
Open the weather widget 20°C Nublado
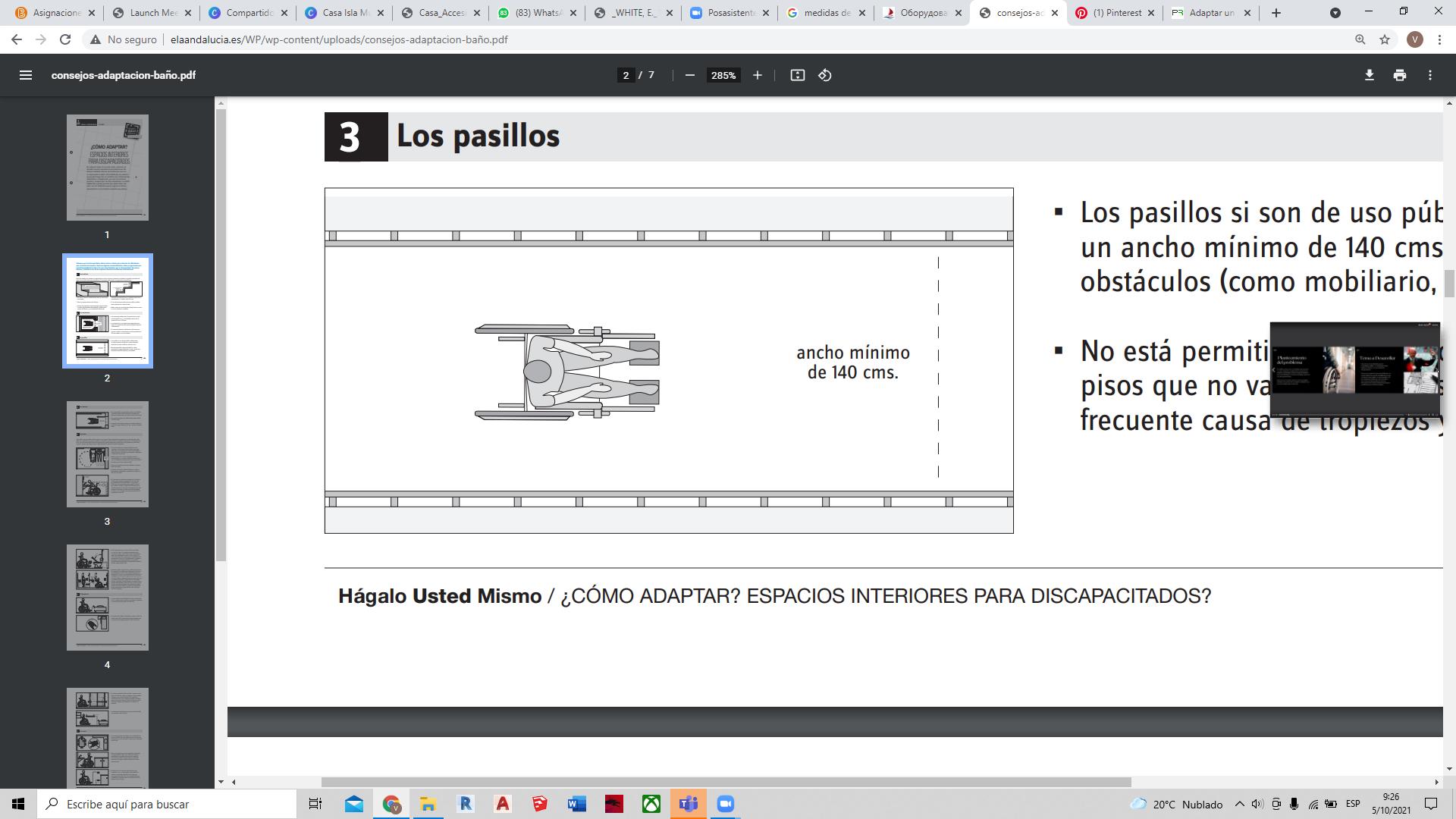(x=1176, y=804)
